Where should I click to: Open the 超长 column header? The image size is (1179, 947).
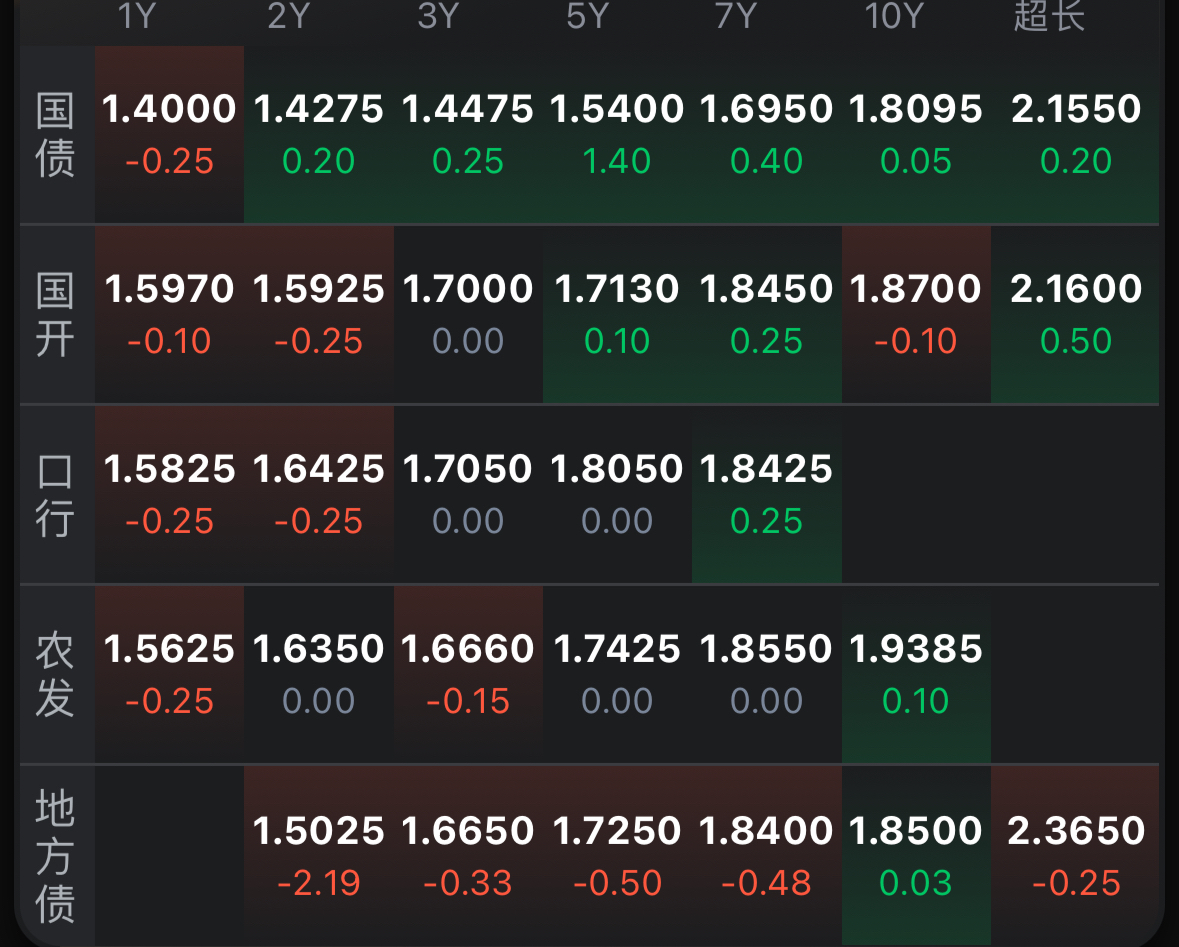[x=1049, y=17]
